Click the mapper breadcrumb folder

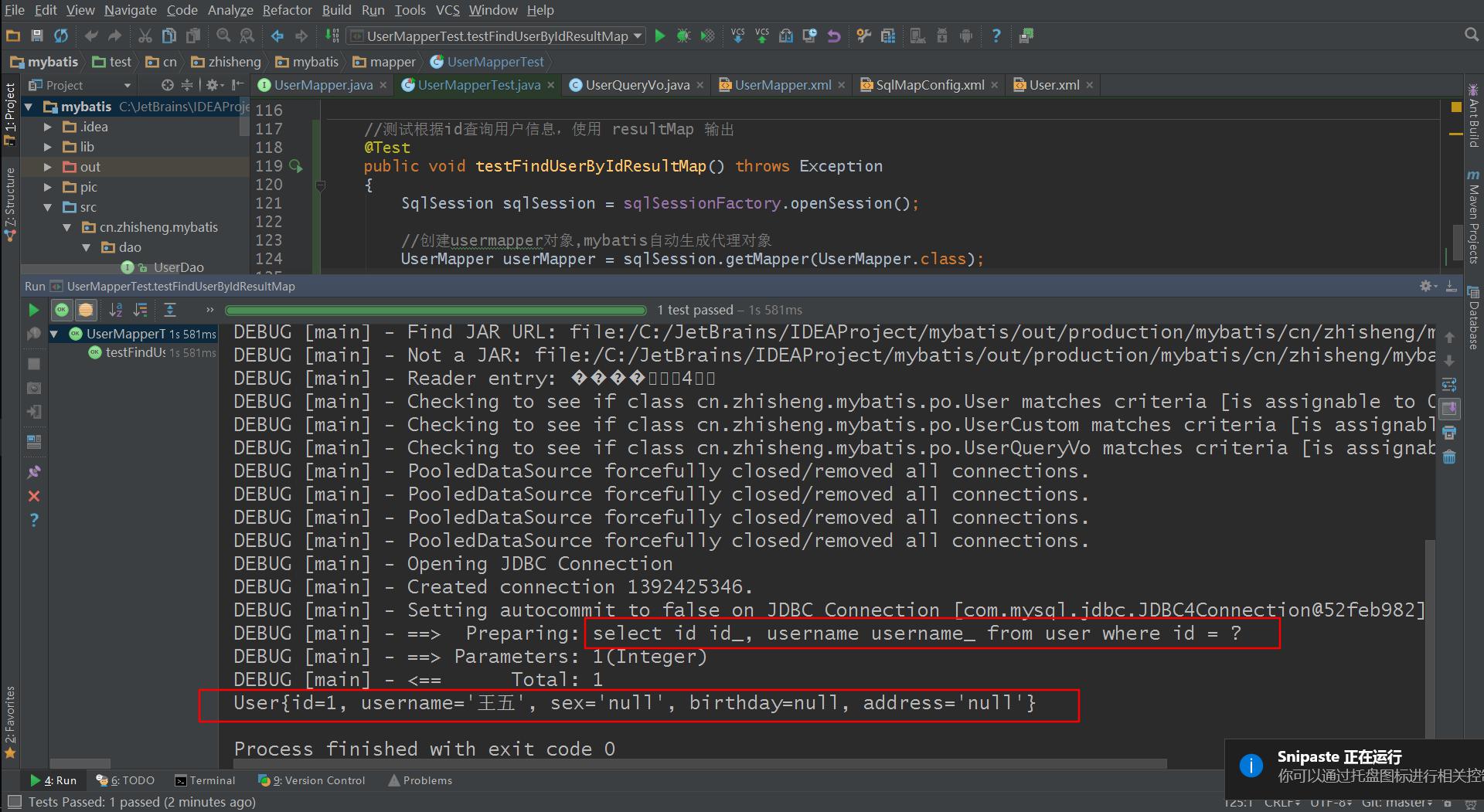[384, 62]
